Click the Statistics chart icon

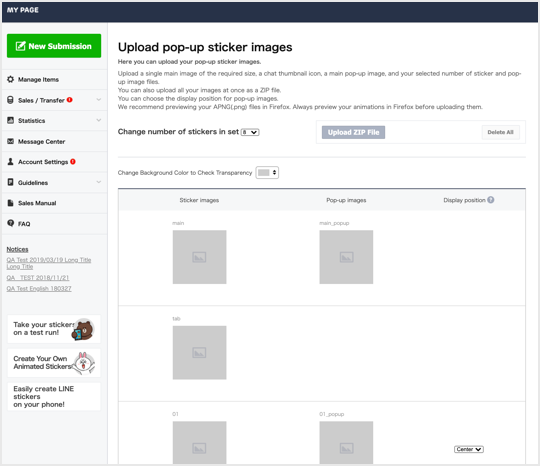pos(11,120)
